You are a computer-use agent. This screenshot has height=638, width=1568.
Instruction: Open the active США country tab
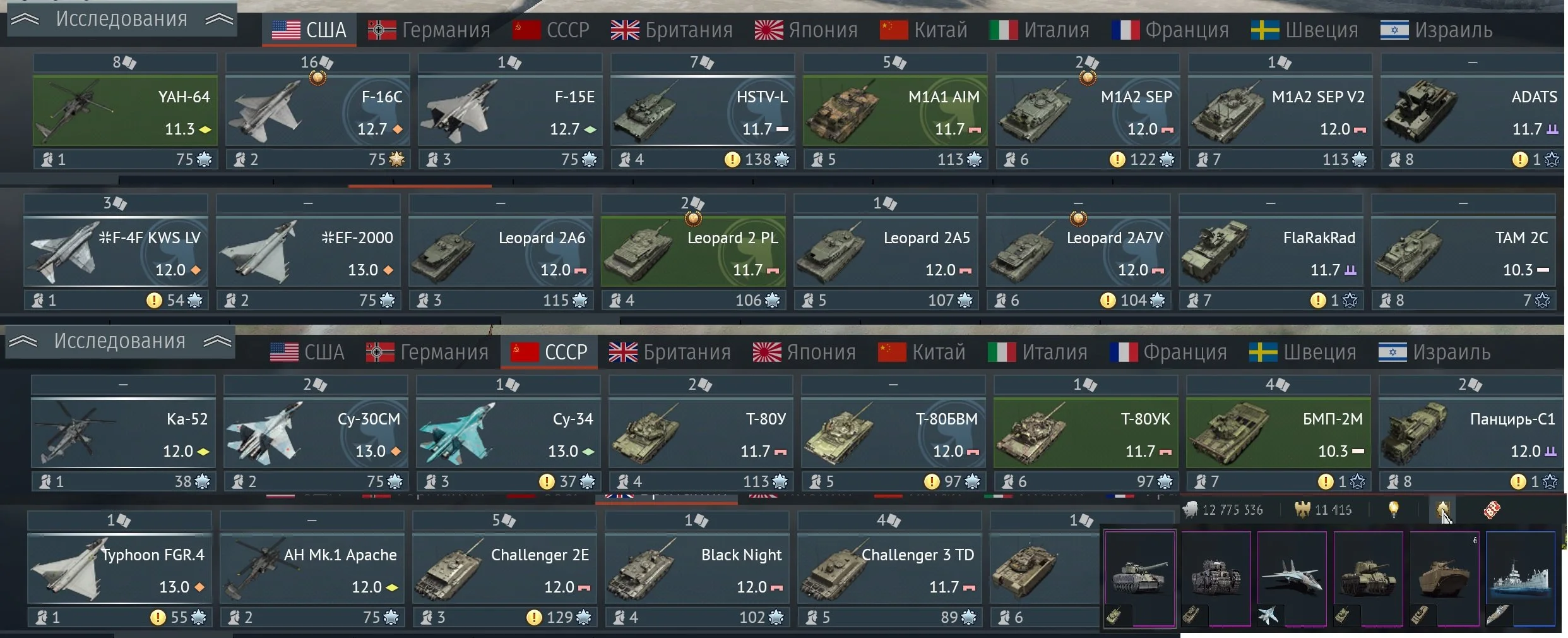pyautogui.click(x=309, y=30)
